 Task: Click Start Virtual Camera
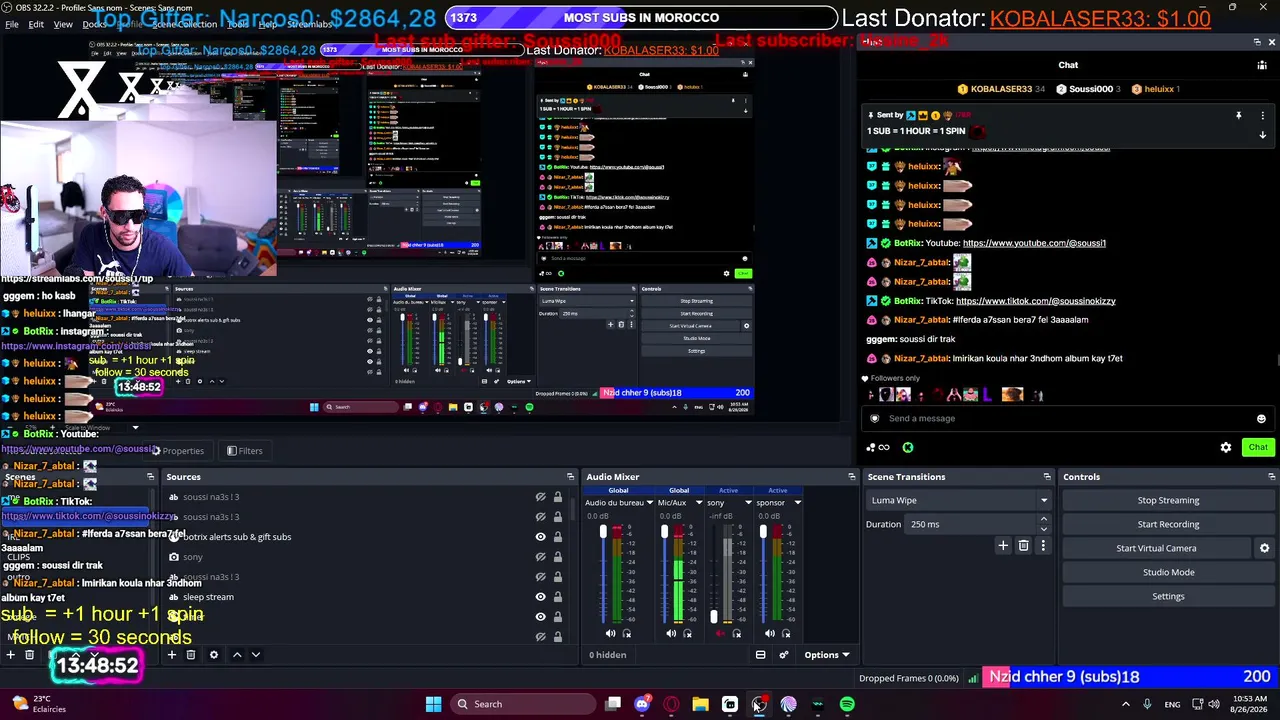(x=1156, y=548)
